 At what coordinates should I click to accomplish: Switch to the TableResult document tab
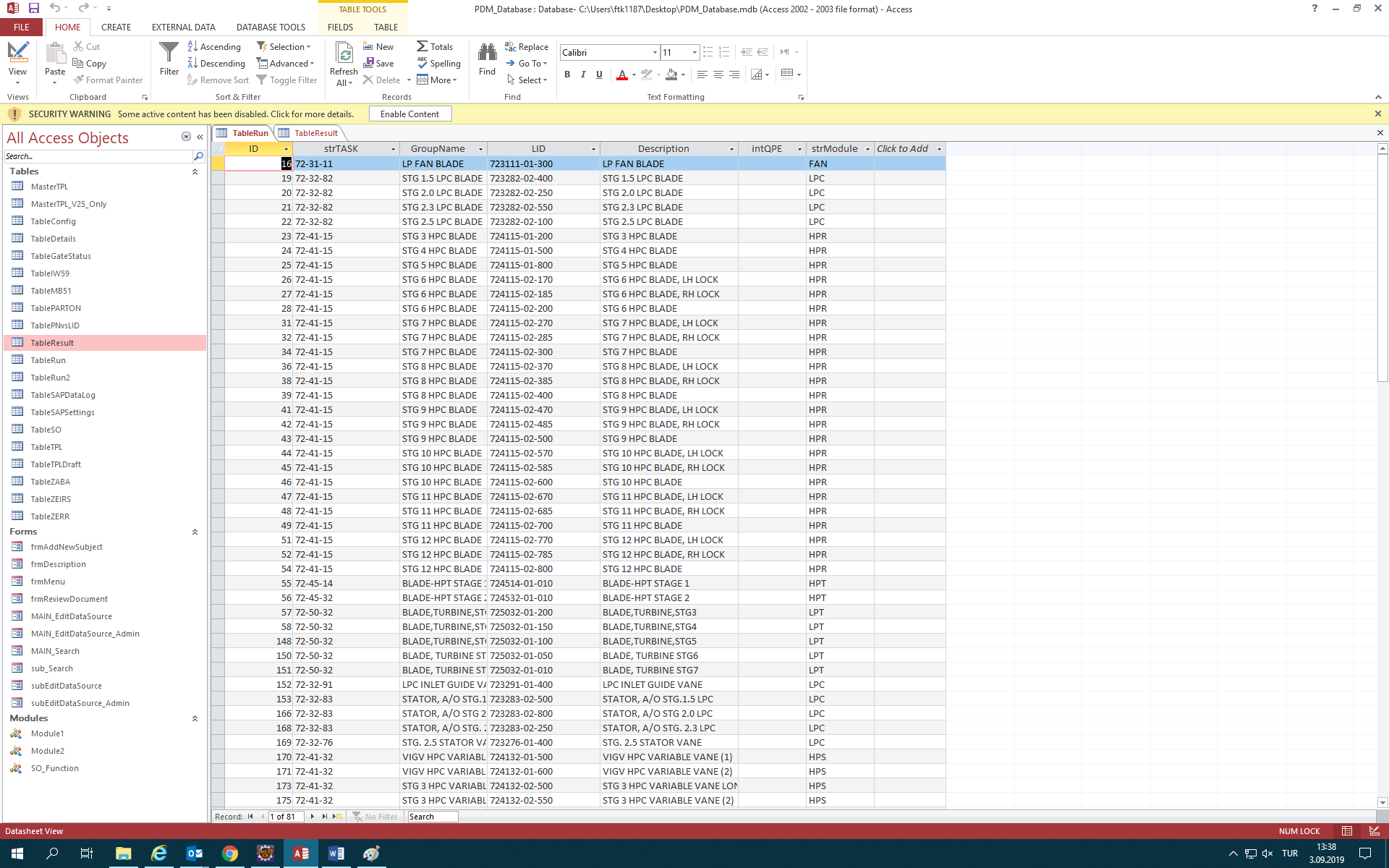coord(315,133)
